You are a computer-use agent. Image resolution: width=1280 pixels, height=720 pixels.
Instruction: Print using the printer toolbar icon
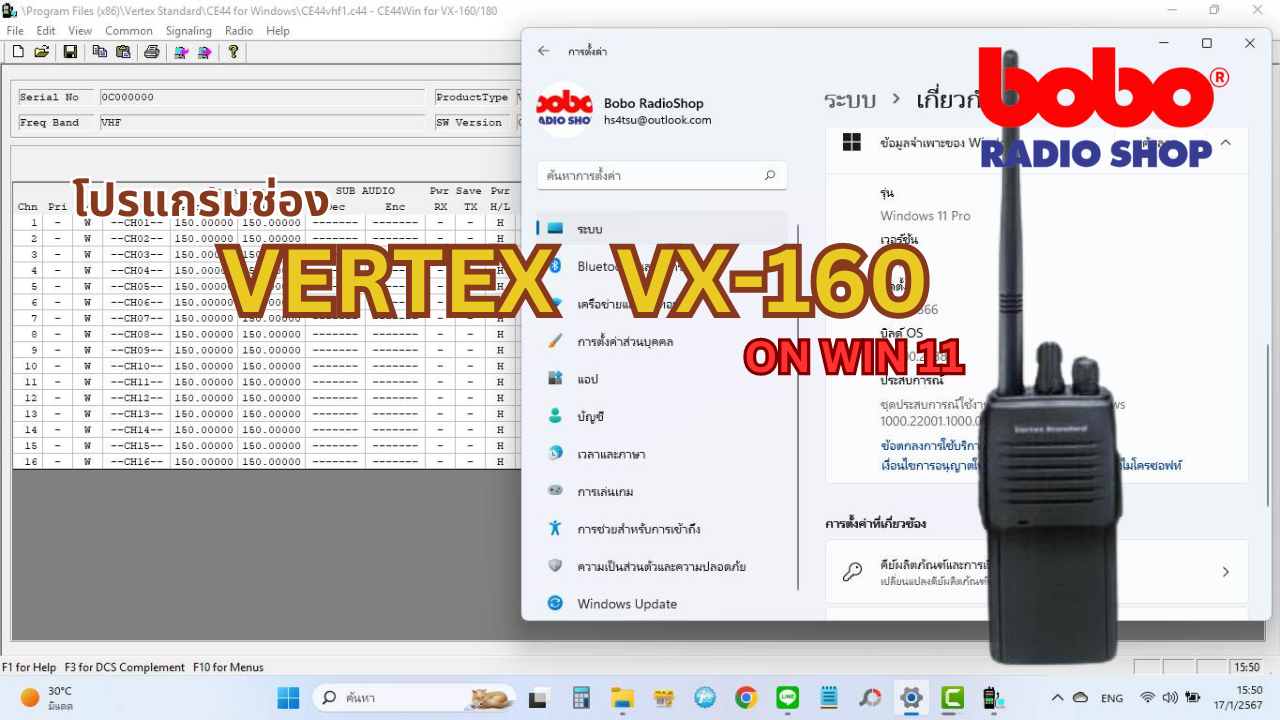(151, 52)
